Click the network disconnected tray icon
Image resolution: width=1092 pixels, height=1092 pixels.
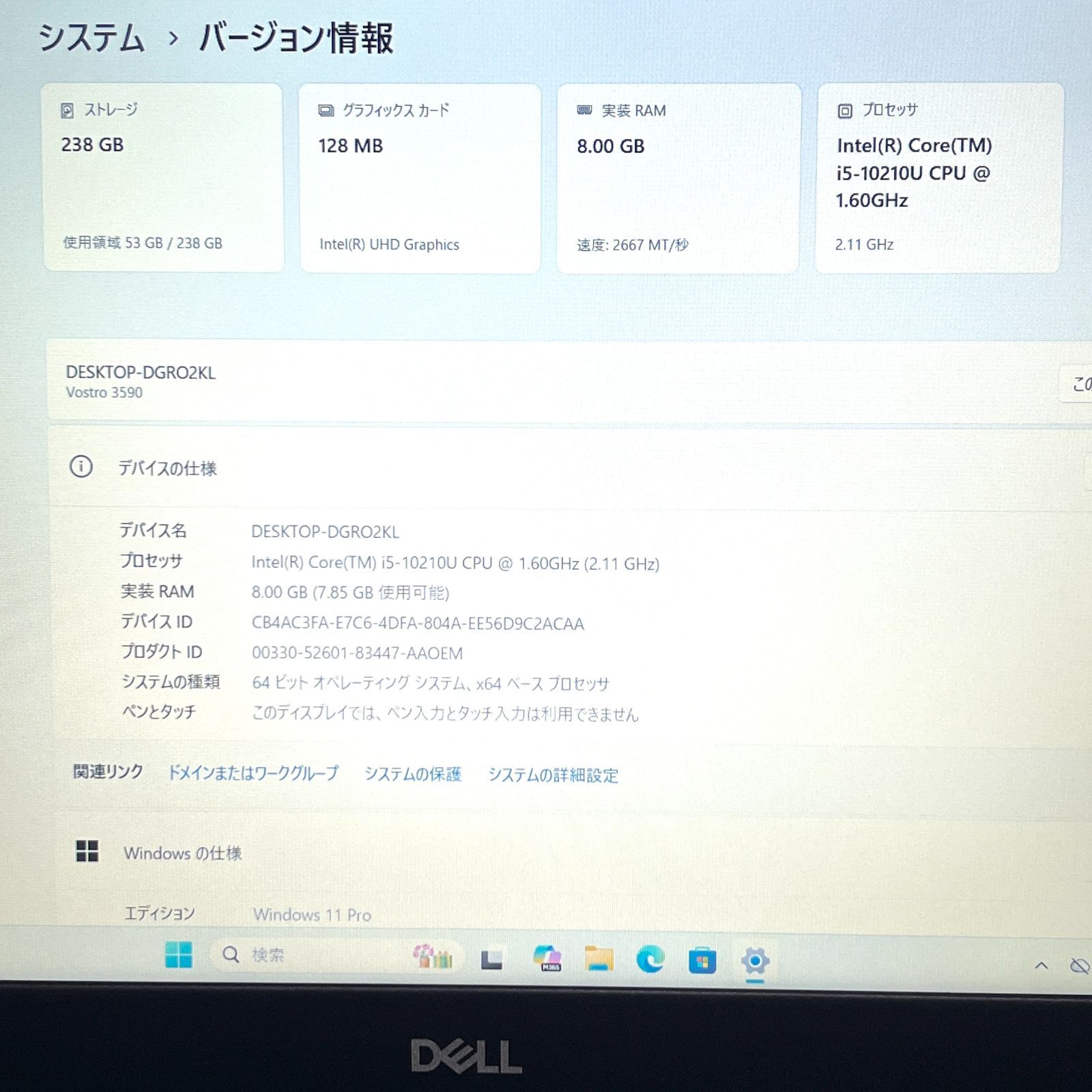click(1079, 966)
